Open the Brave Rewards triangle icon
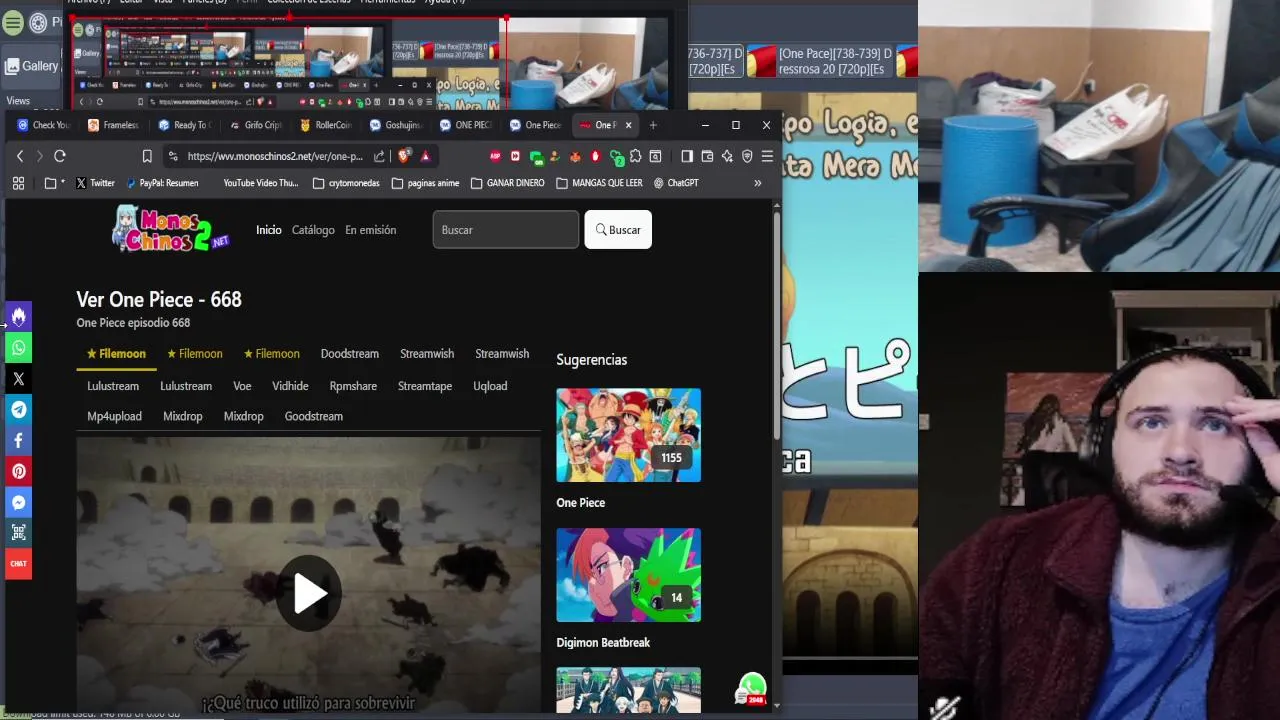This screenshot has width=1280, height=720. 425,156
